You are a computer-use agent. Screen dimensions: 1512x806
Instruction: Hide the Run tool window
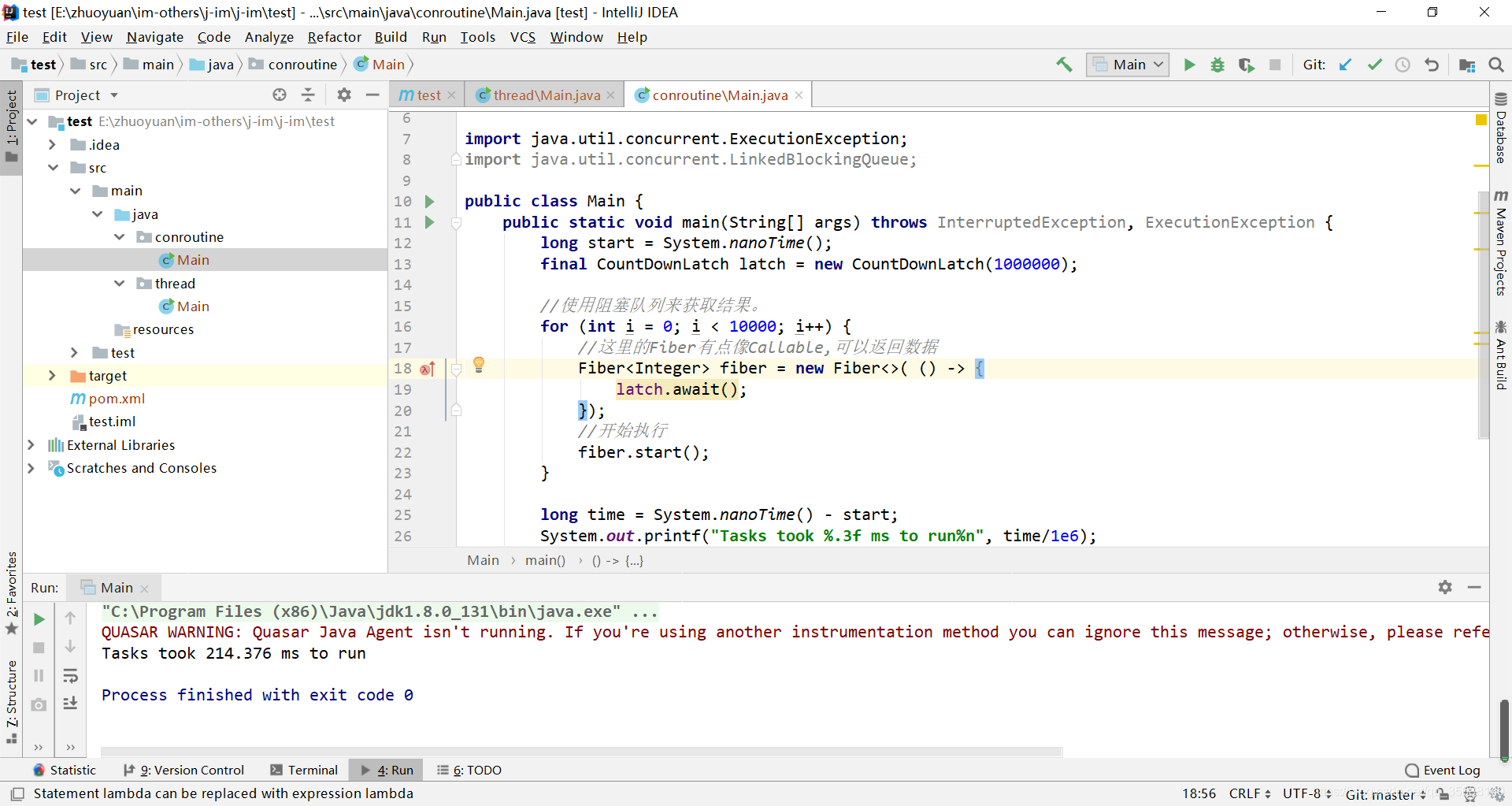(1474, 587)
